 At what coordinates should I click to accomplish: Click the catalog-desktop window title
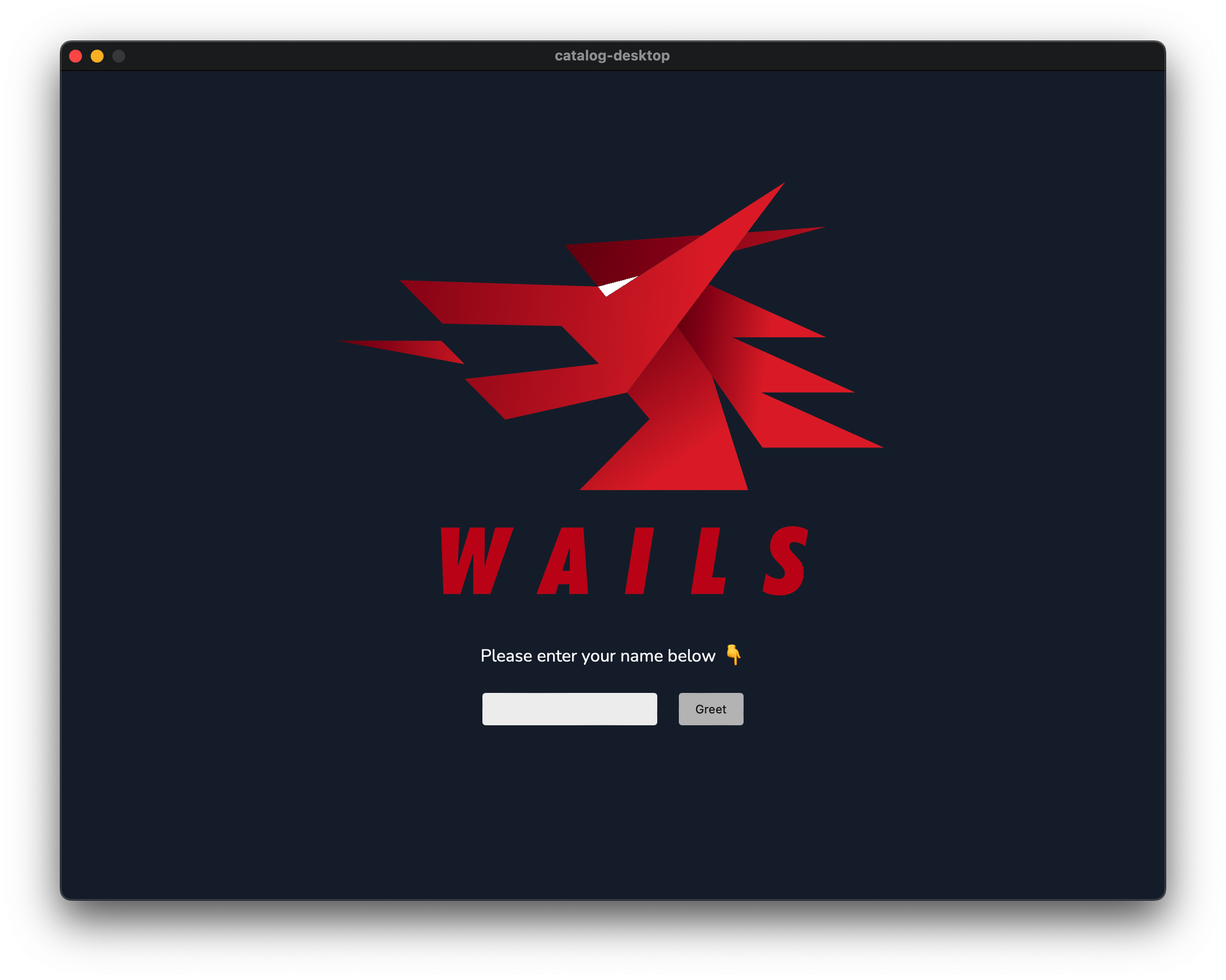coord(612,56)
